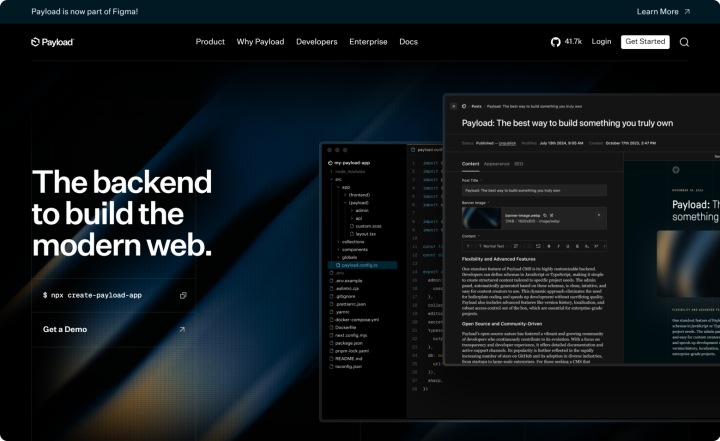Select the Dockerfile in the file tree

[x=343, y=328]
